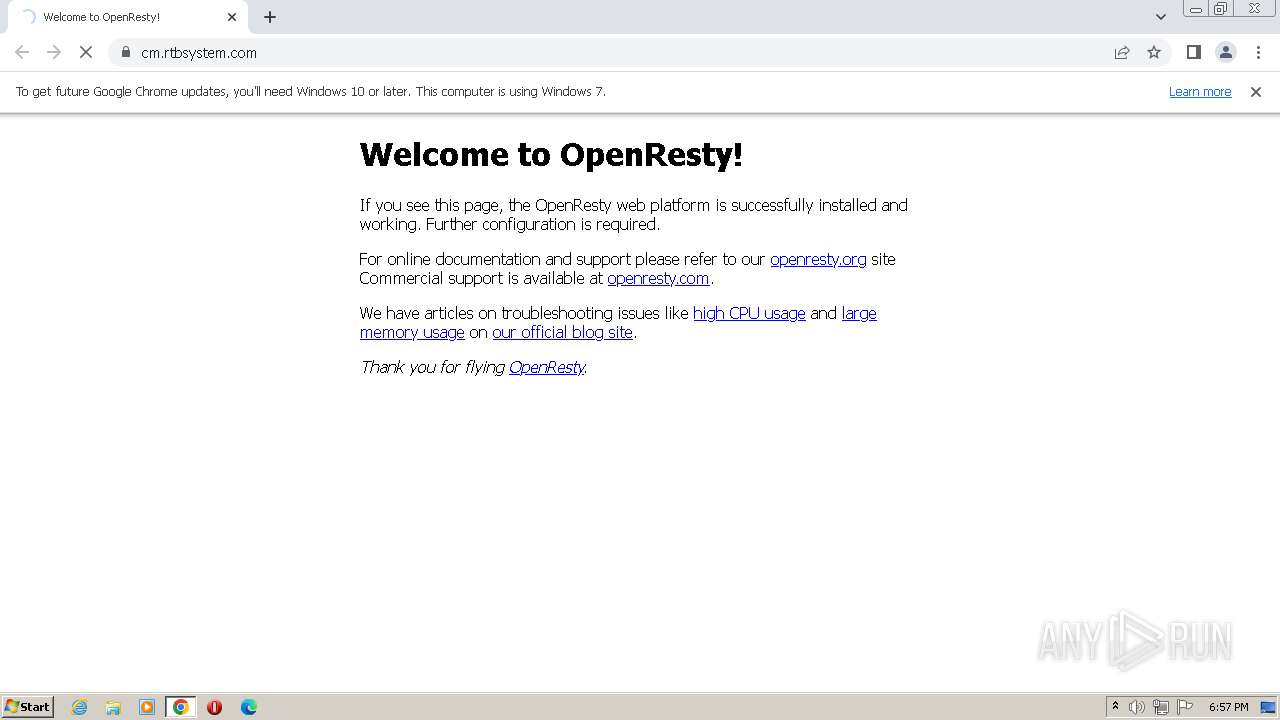Launch Microsoft Edge from the taskbar
Viewport: 1280px width, 720px height.
[x=249, y=707]
